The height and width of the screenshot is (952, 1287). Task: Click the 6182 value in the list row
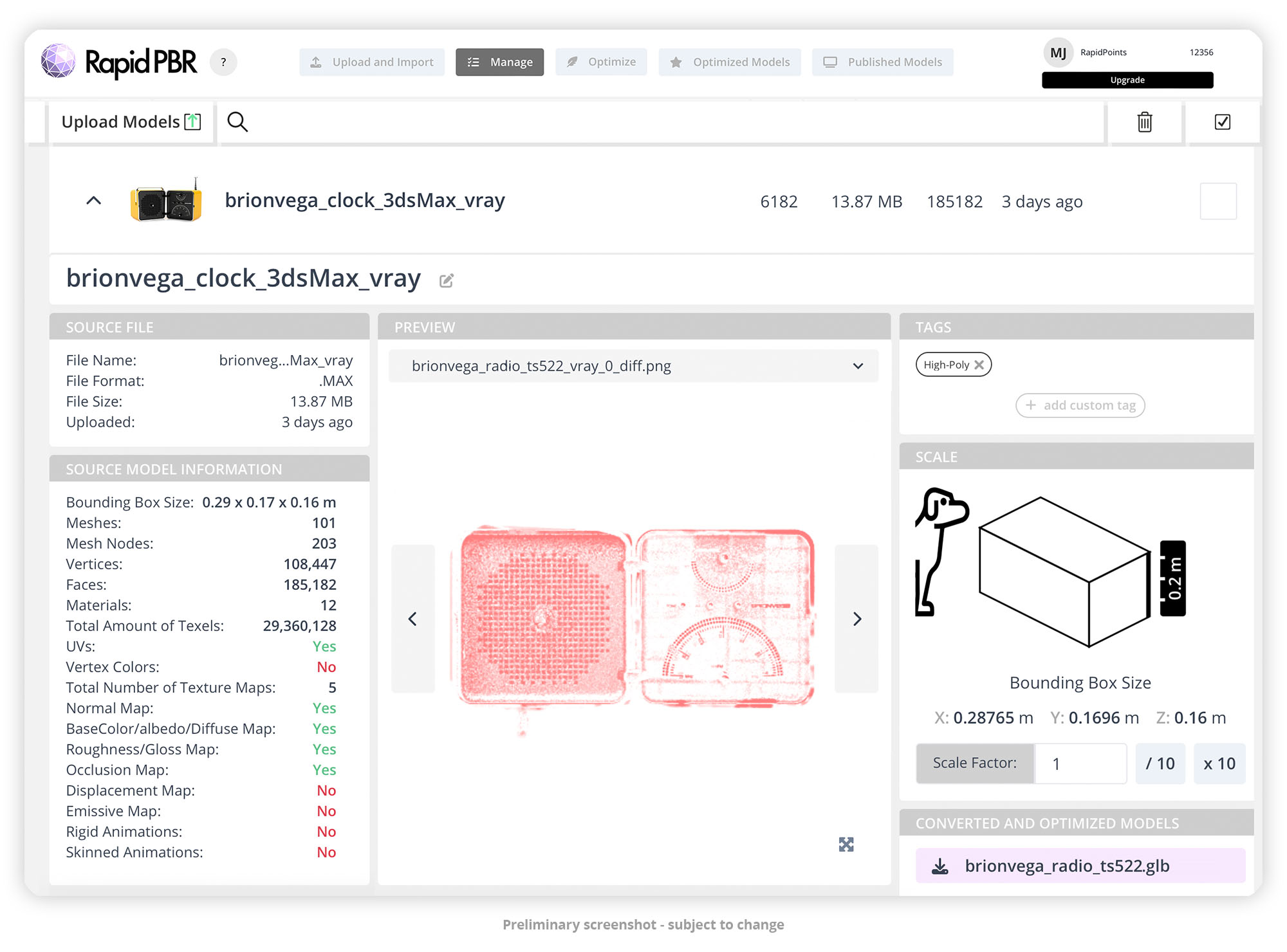(779, 202)
